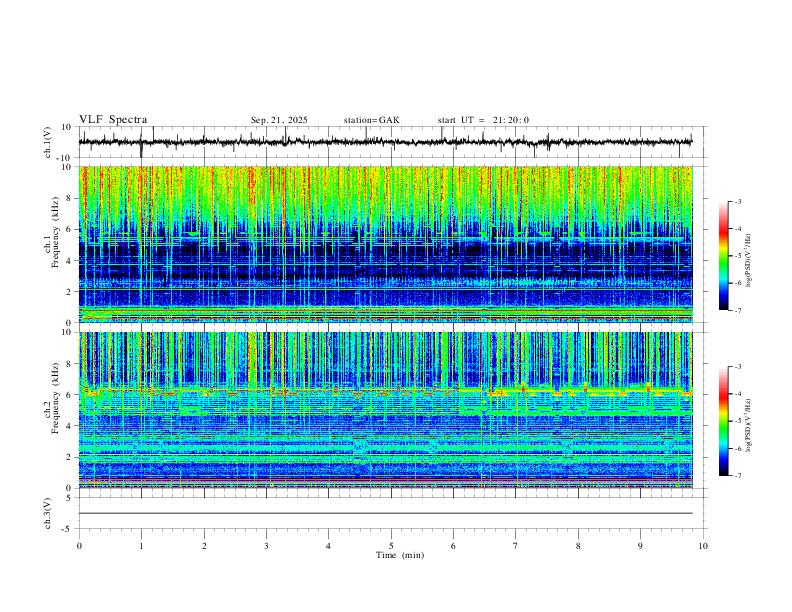Click the 'ch.1(V)' axis label
The image size is (792, 612).
coord(48,142)
